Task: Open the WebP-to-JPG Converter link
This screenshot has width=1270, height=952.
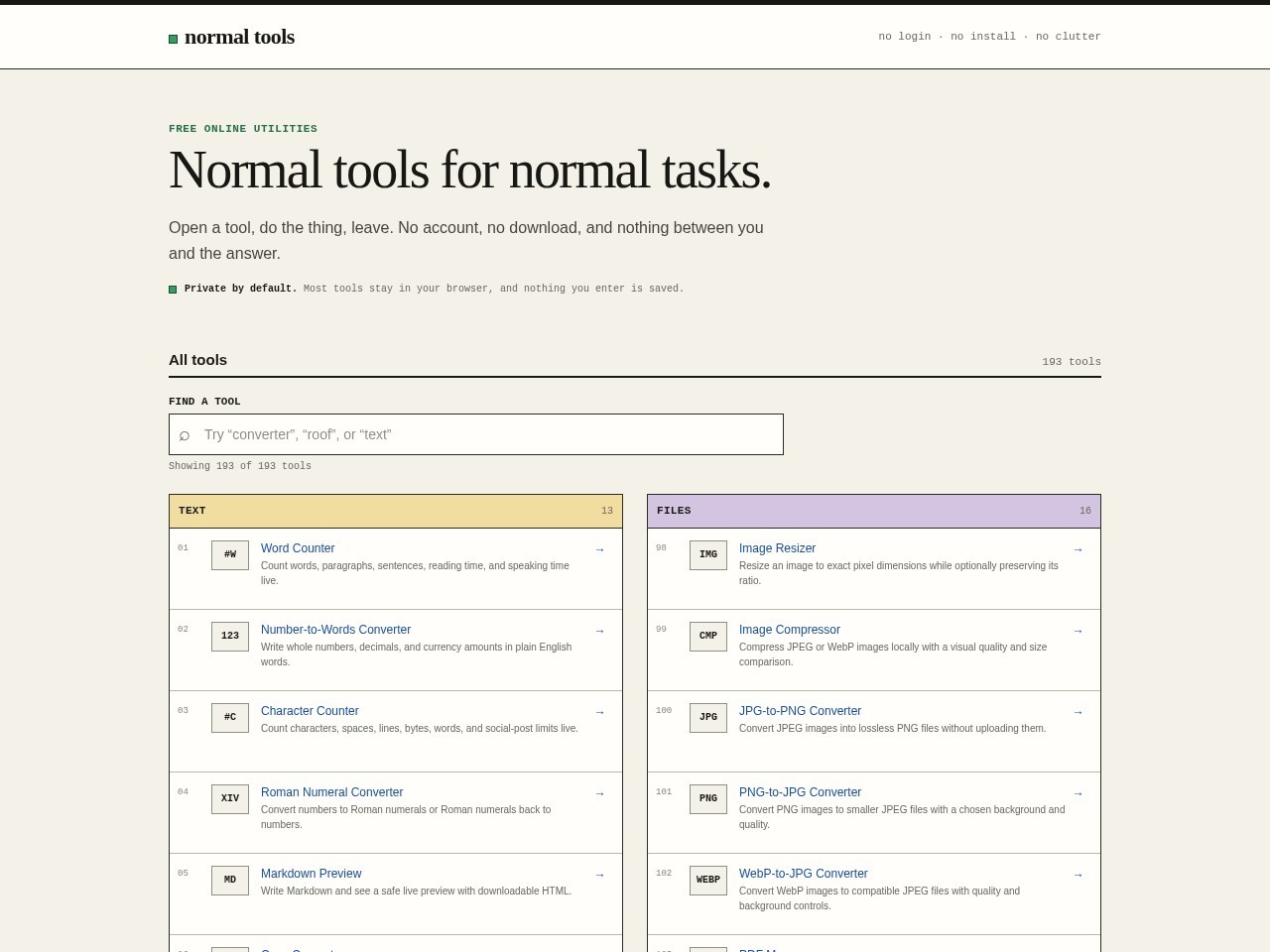Action: click(803, 874)
